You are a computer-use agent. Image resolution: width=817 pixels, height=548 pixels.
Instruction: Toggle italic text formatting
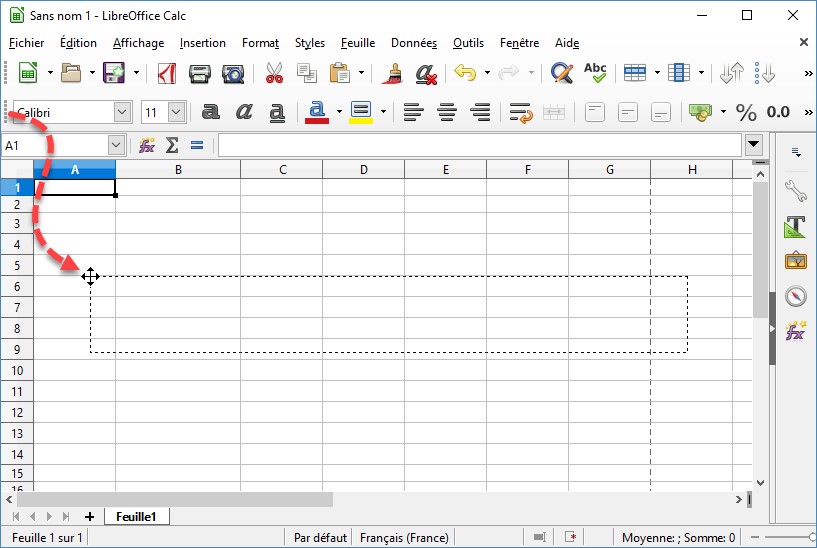[x=245, y=112]
